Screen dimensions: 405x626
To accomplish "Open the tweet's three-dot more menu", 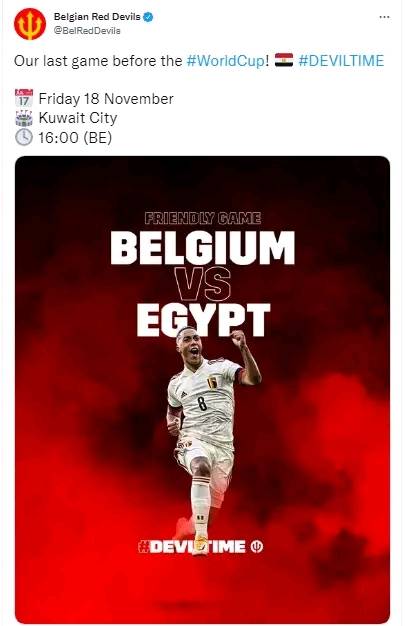I will click(384, 17).
